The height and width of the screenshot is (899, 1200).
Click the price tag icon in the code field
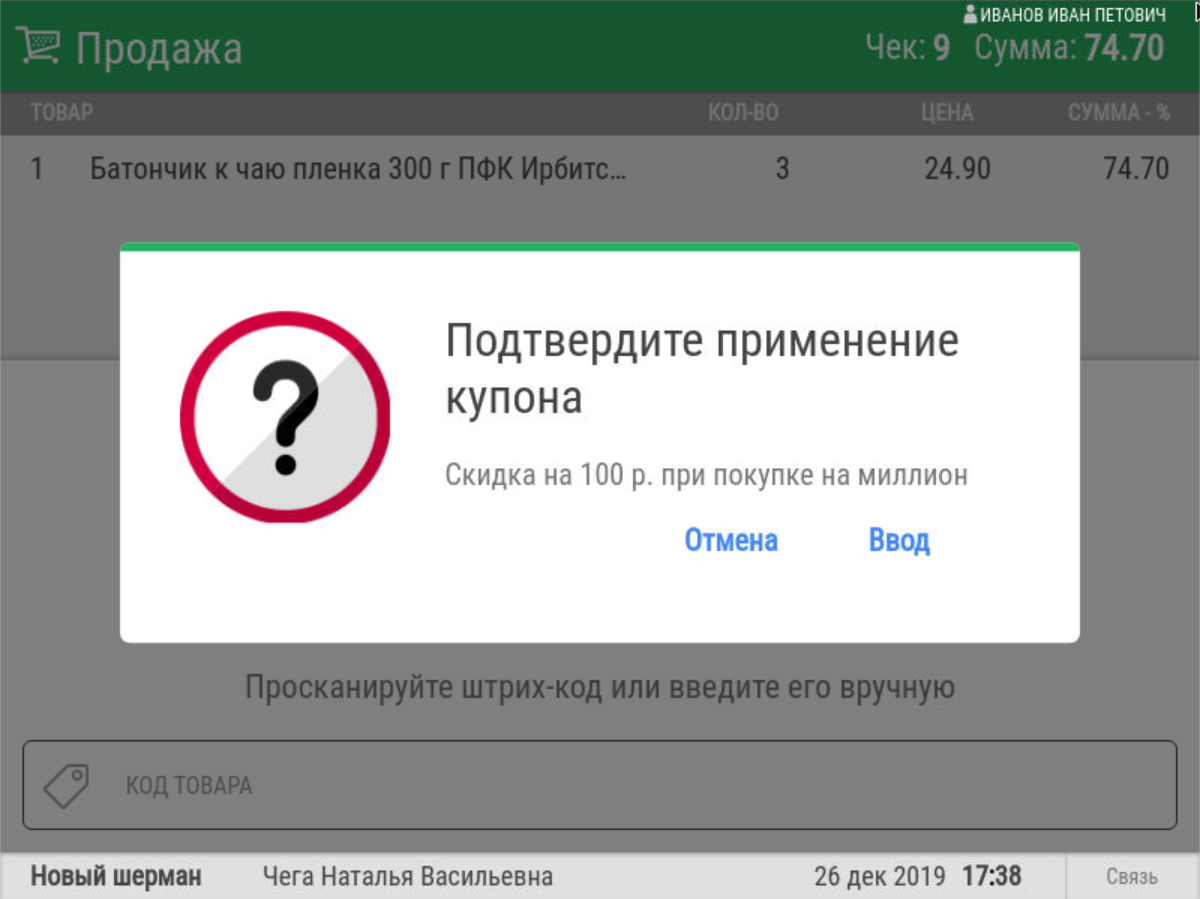(x=66, y=786)
